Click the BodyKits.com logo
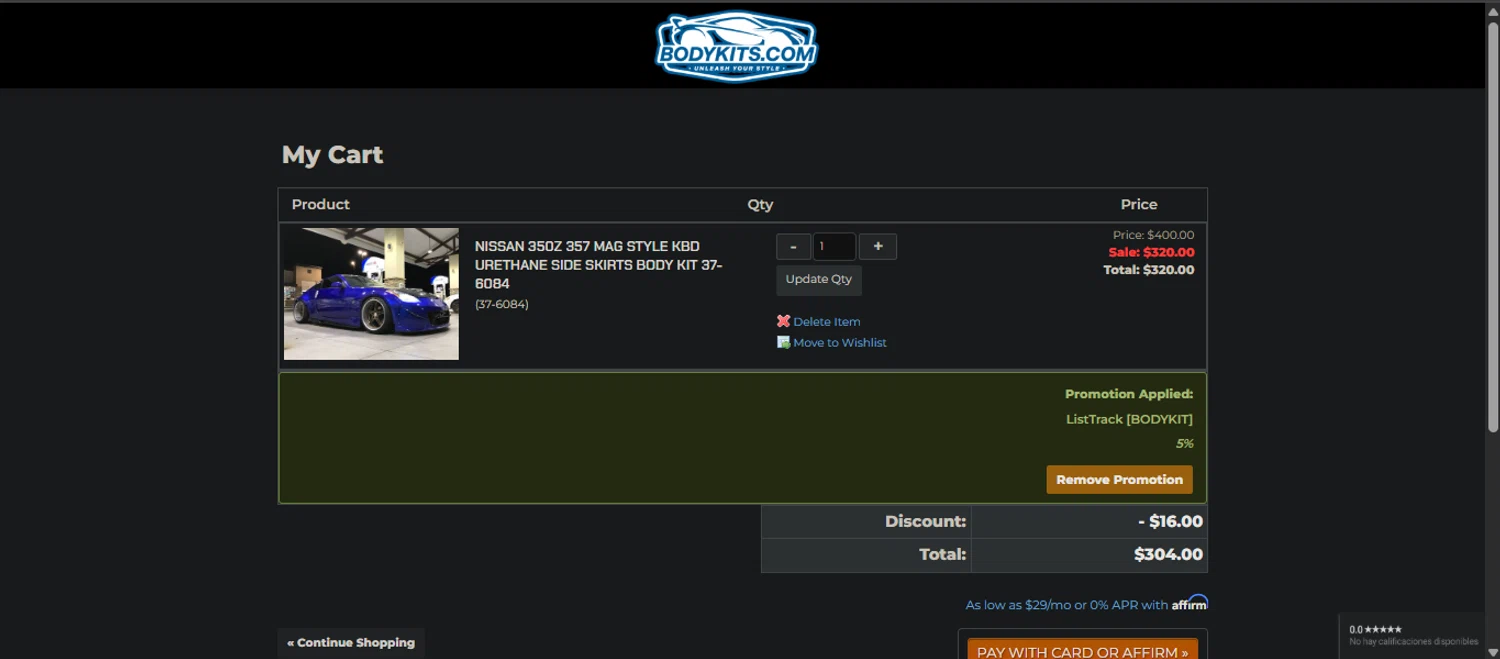 coord(736,46)
